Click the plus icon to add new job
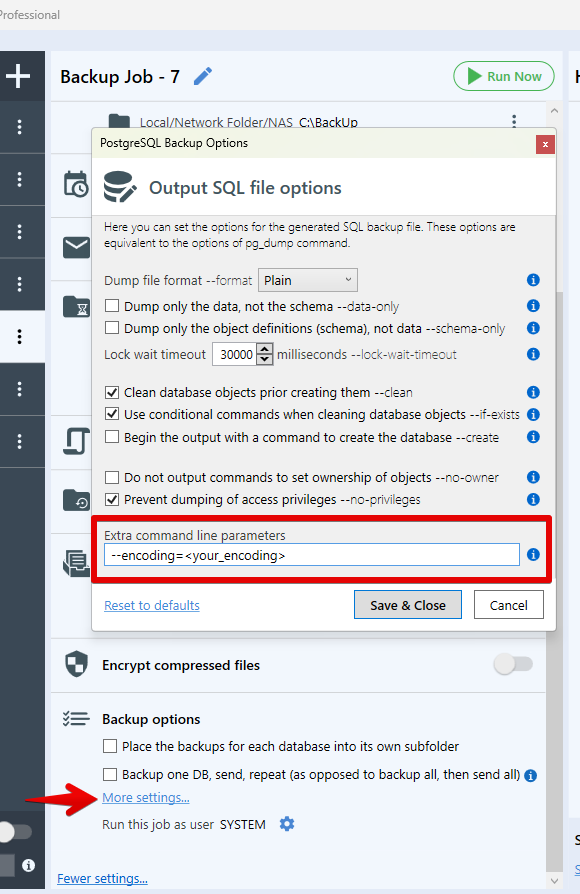This screenshot has width=580, height=894. 18,76
